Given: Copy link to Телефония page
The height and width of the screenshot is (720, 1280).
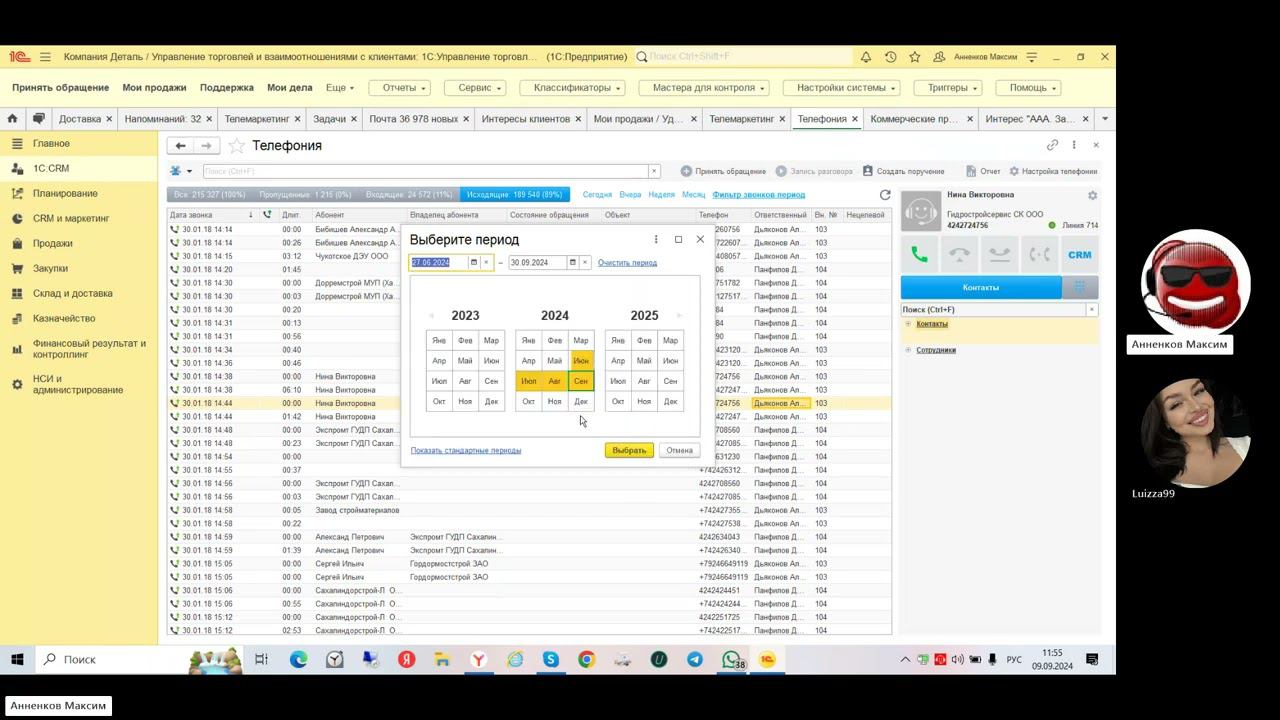Looking at the screenshot, I should pos(1052,145).
